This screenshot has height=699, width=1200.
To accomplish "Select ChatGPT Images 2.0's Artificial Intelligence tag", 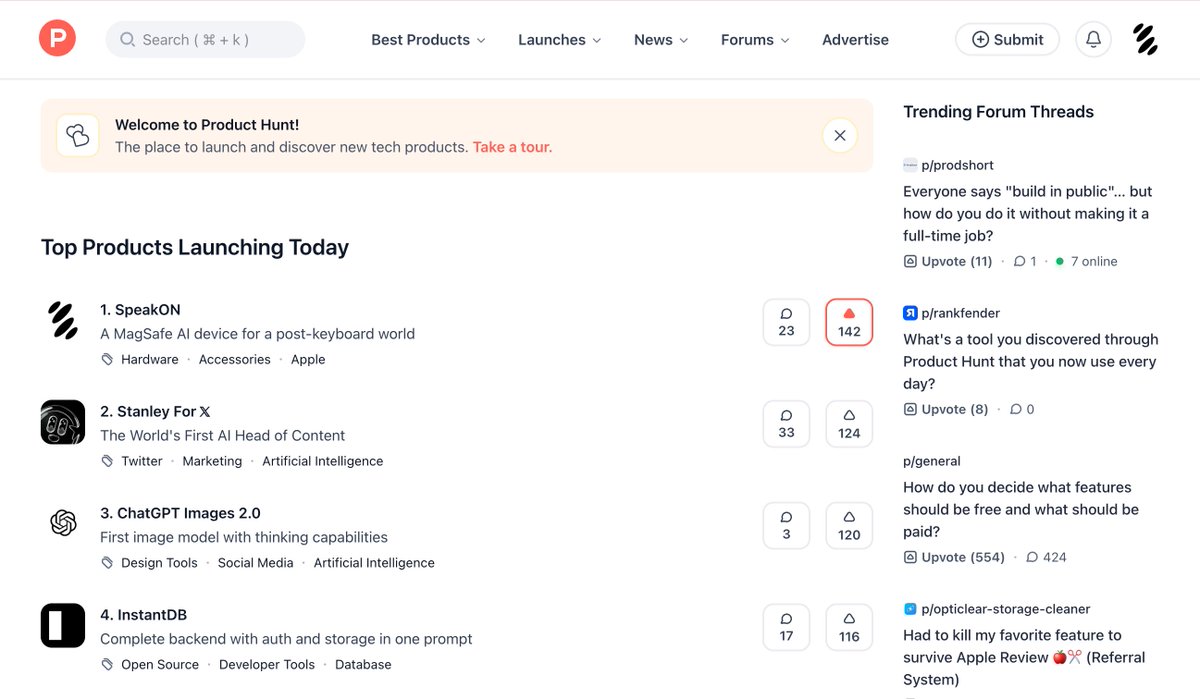I will pyautogui.click(x=374, y=563).
